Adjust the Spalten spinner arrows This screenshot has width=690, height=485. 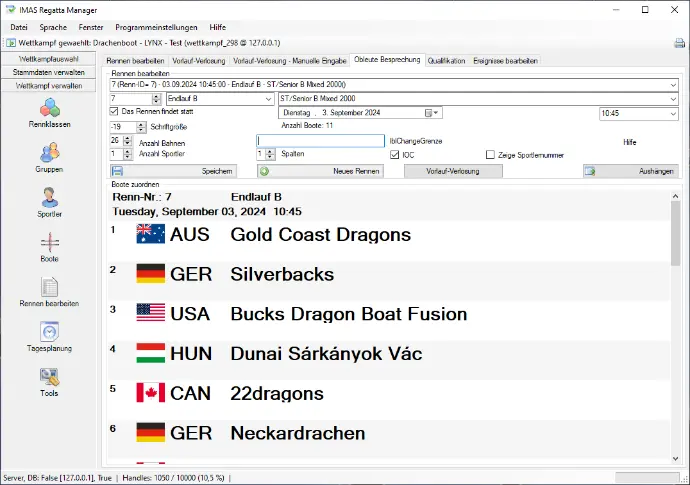pos(270,154)
